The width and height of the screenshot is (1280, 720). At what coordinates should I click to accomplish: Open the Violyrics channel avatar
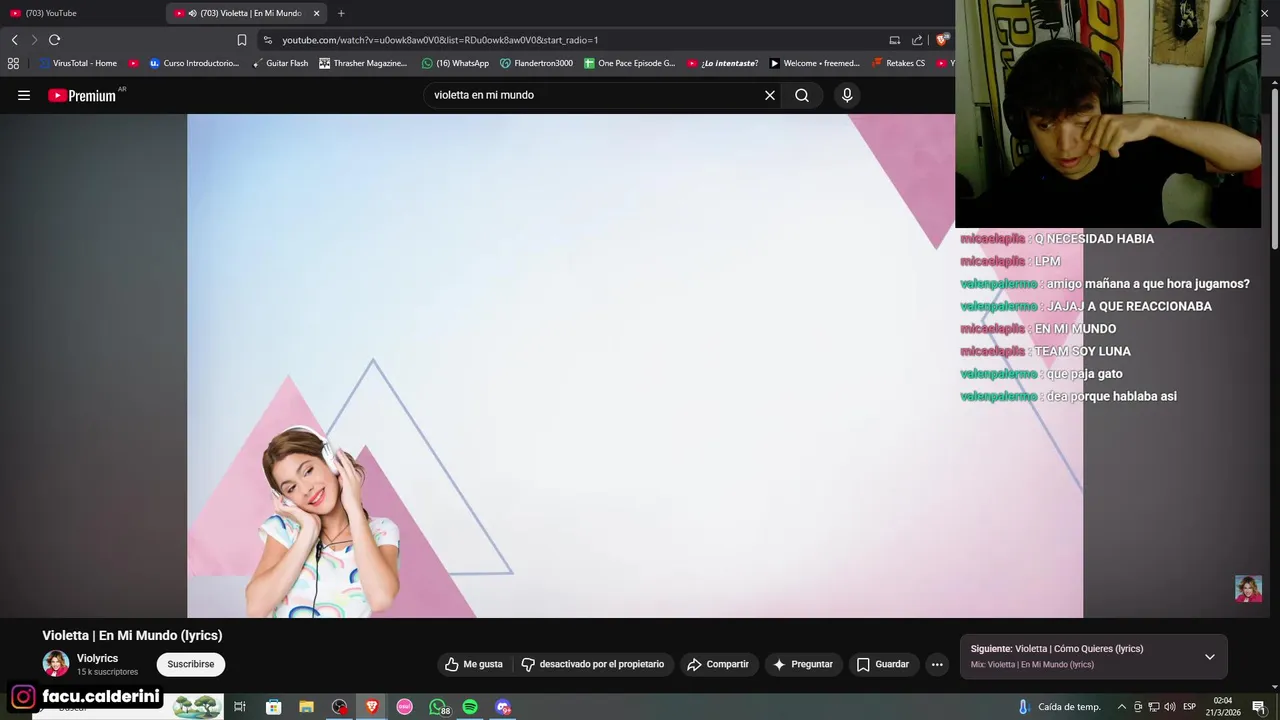56,664
